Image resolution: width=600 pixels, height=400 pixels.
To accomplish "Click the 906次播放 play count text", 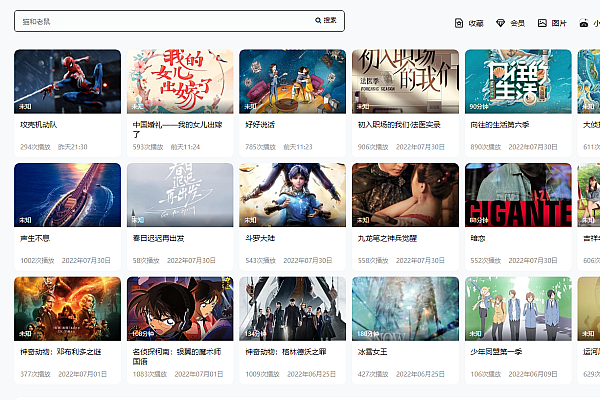I will coord(373,147).
